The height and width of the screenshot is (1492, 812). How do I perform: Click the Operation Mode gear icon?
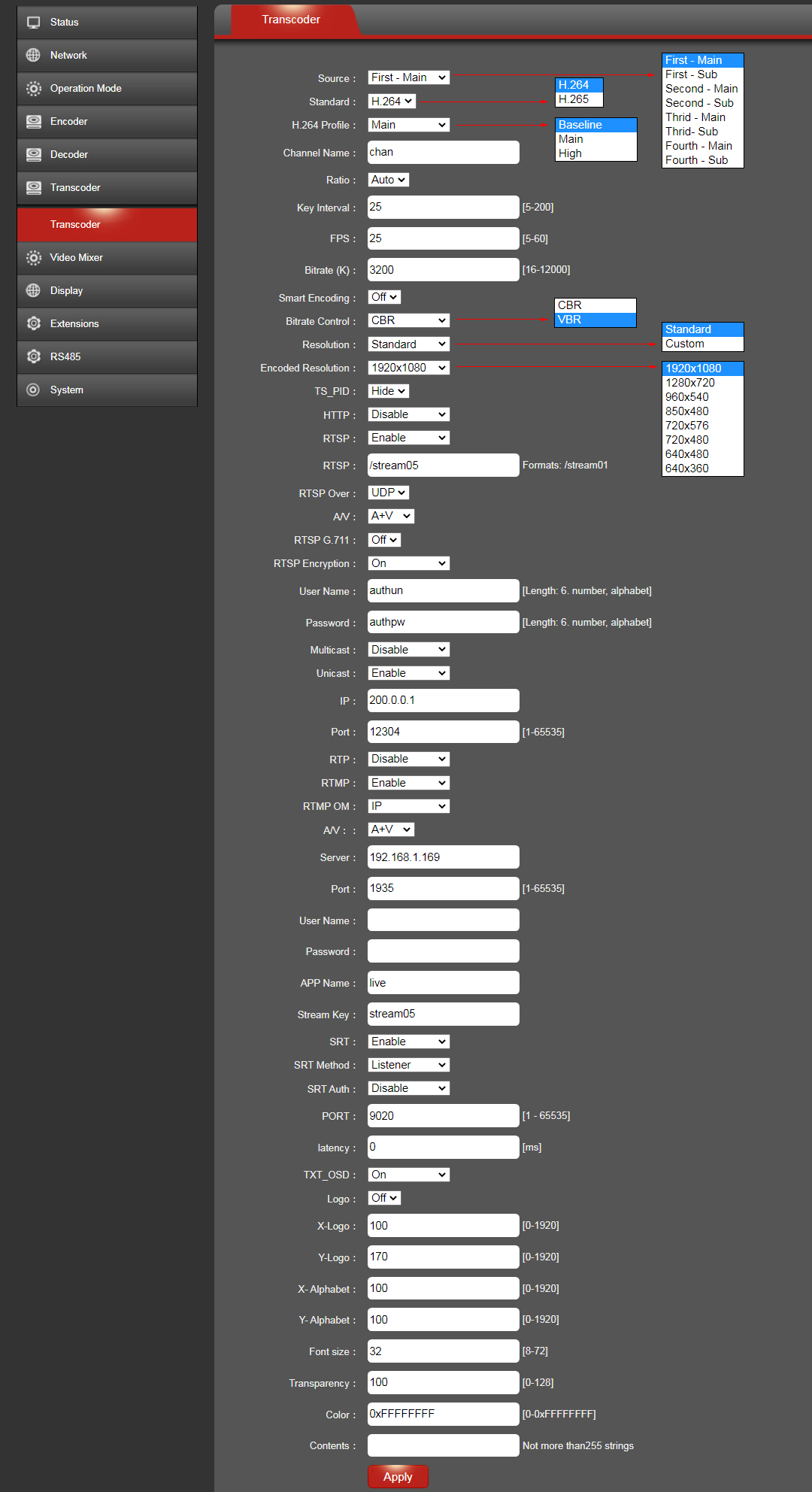point(33,89)
